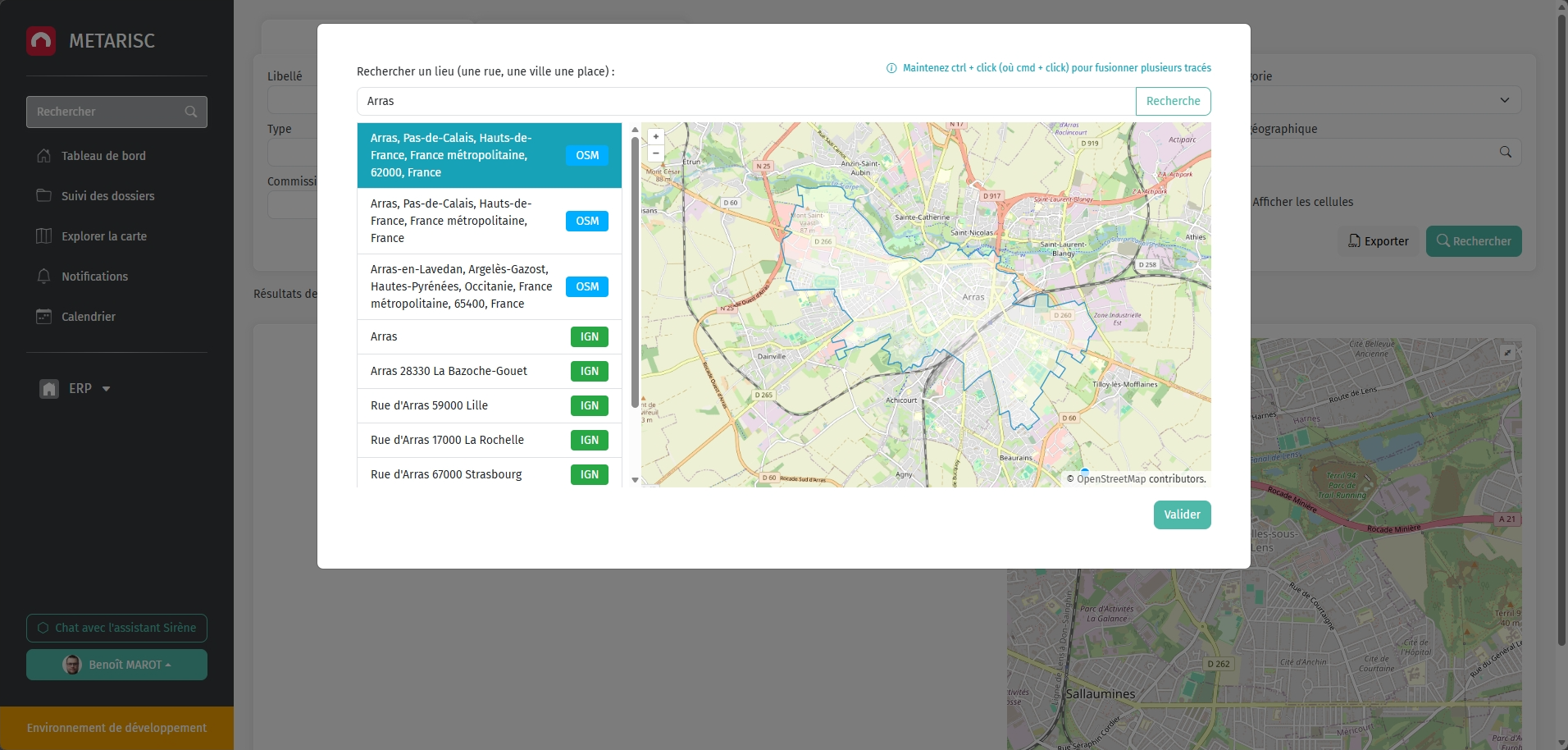Click the CSV Exporter icon
The height and width of the screenshot is (750, 1568).
[x=1356, y=241]
